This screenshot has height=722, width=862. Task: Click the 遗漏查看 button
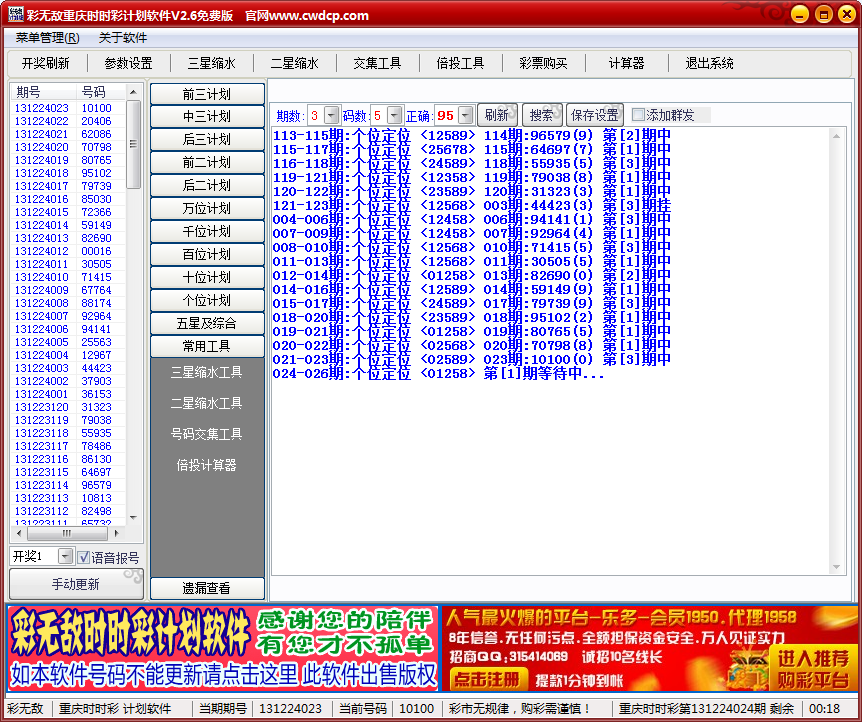(207, 588)
